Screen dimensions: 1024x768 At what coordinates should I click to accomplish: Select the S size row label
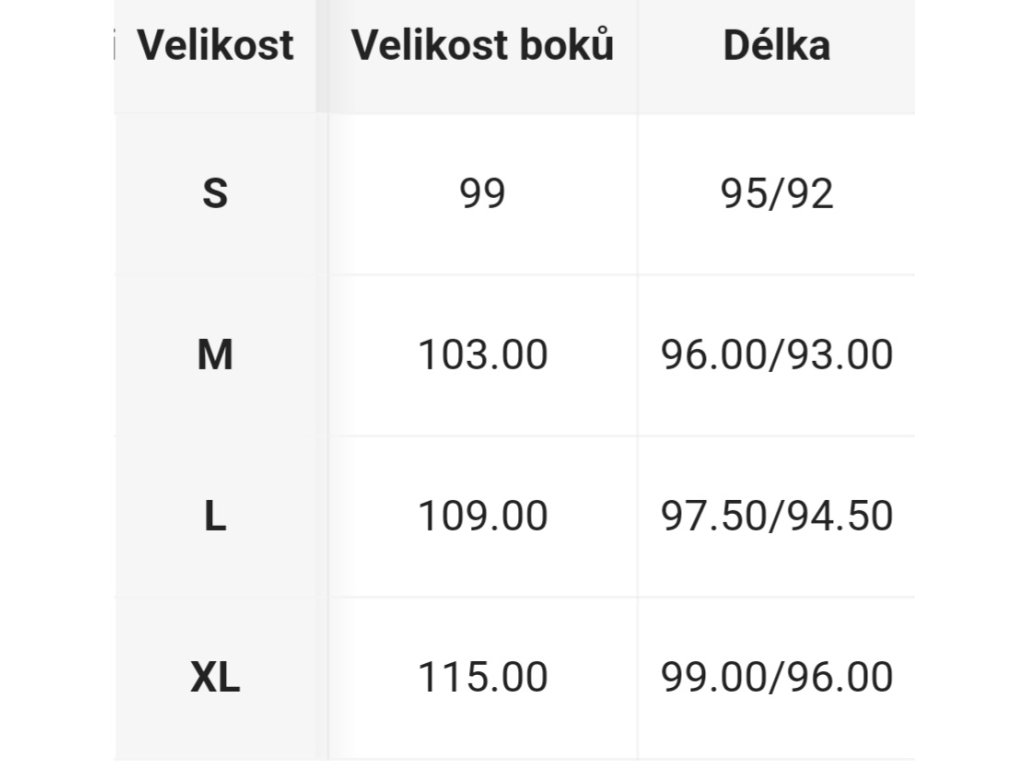[216, 193]
